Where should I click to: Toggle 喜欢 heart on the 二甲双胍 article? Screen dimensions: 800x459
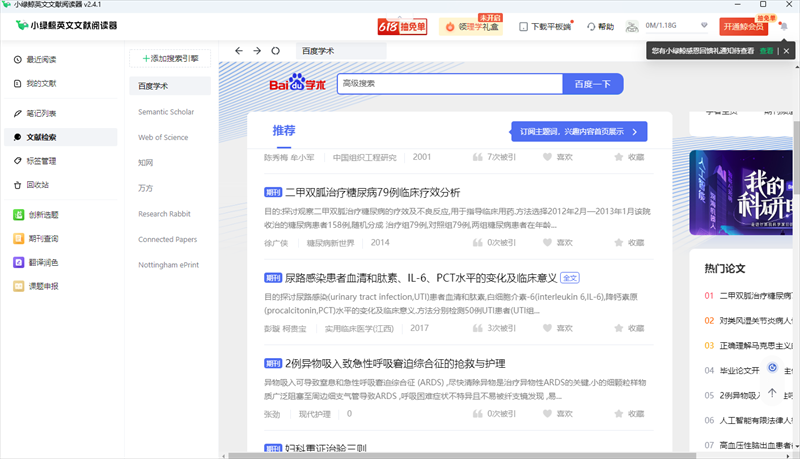(x=547, y=242)
